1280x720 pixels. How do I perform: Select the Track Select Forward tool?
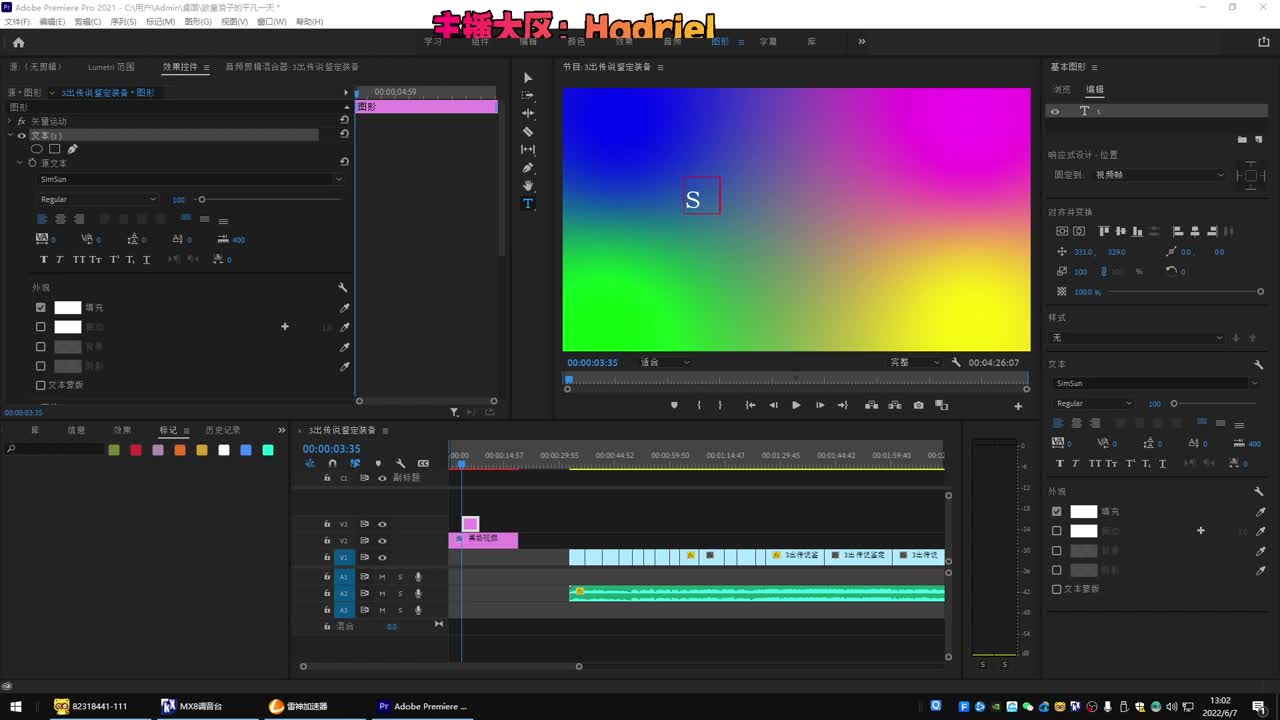coord(528,95)
